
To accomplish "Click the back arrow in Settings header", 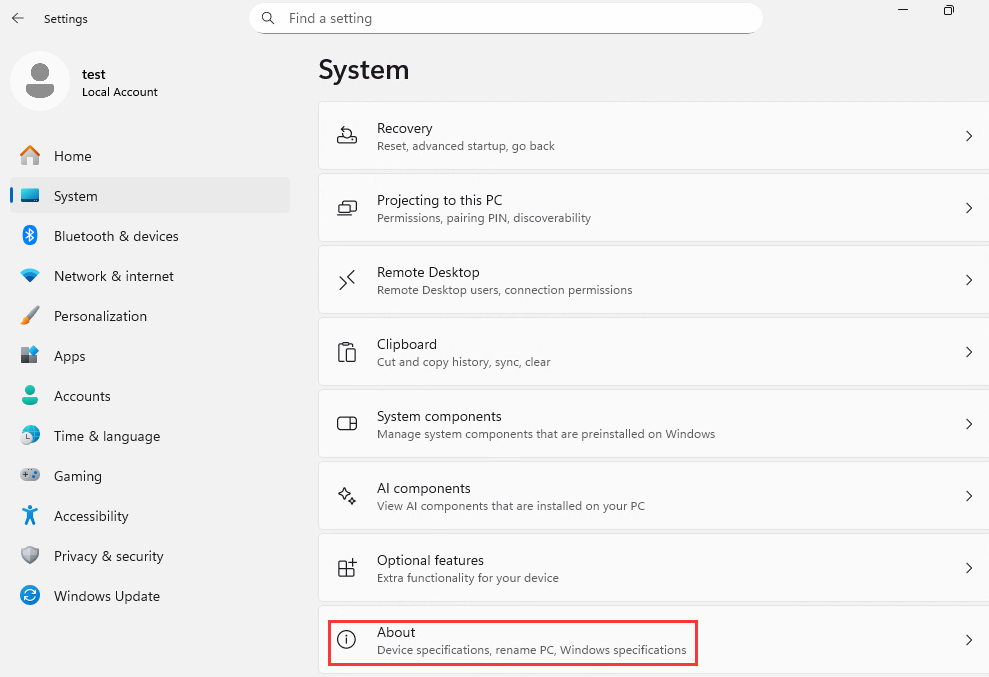I will (18, 19).
